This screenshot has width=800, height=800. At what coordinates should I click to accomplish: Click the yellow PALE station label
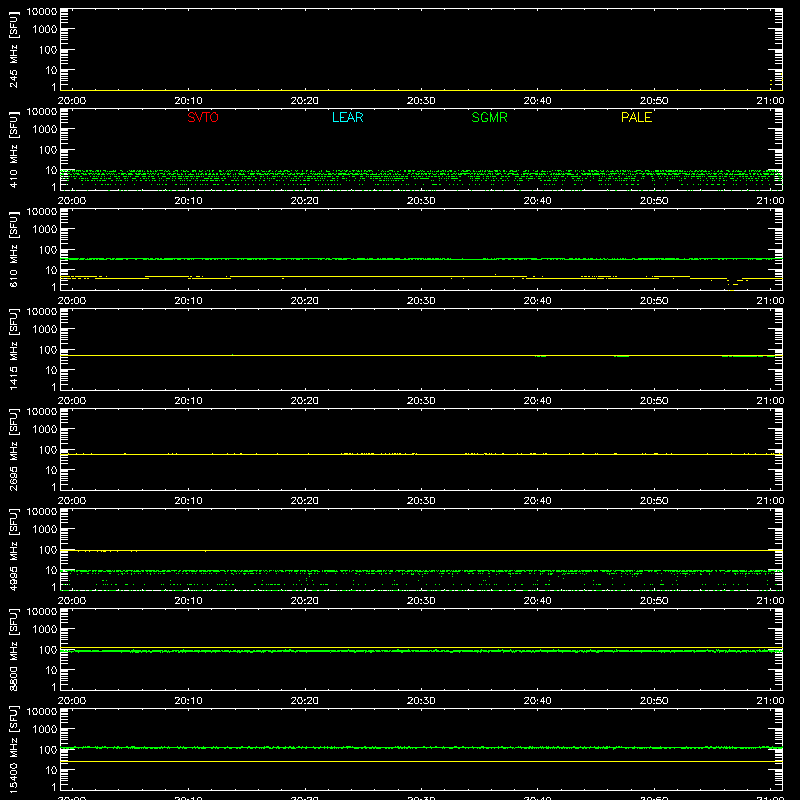636,117
